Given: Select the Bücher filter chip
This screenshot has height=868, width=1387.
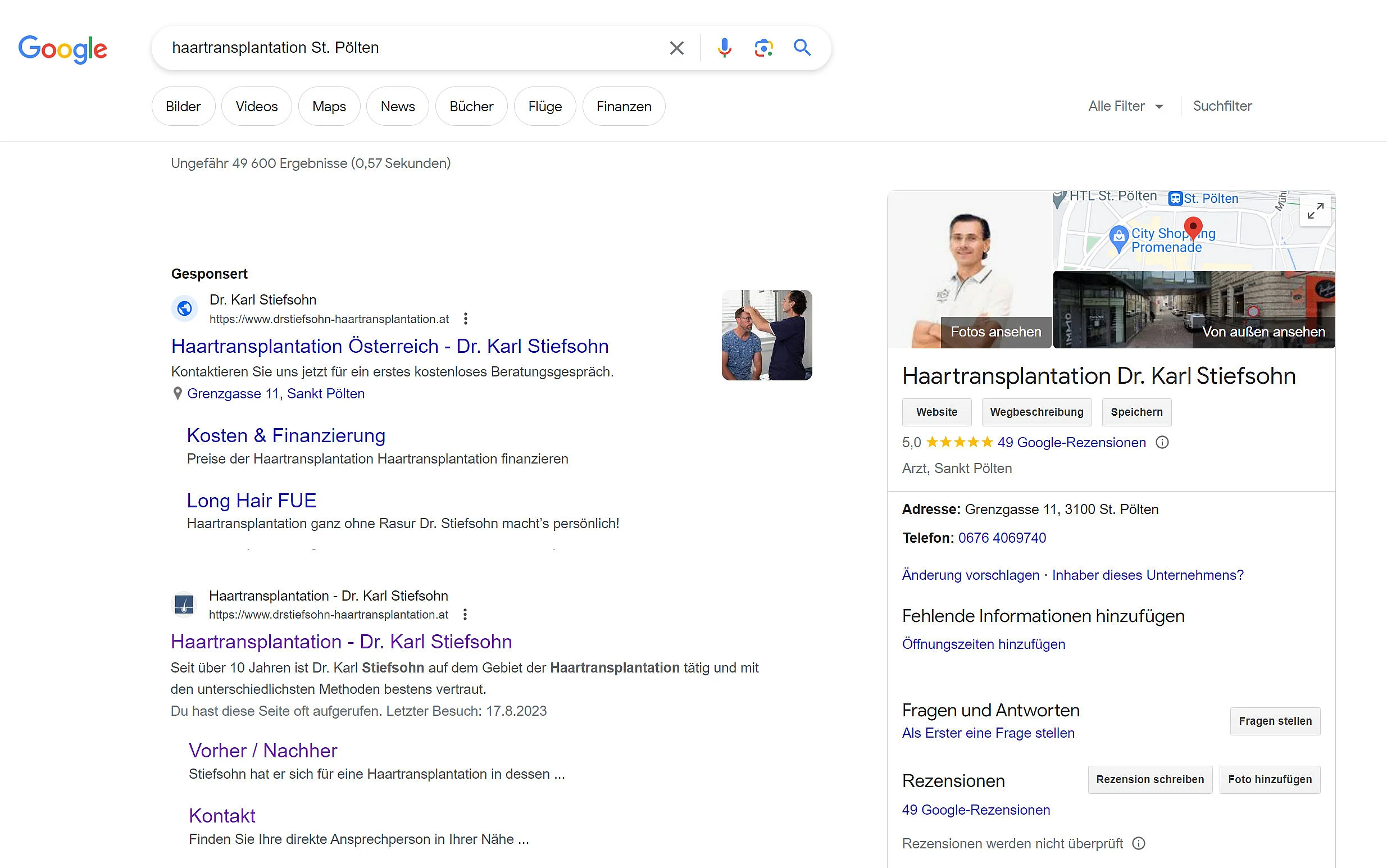Looking at the screenshot, I should pyautogui.click(x=471, y=106).
